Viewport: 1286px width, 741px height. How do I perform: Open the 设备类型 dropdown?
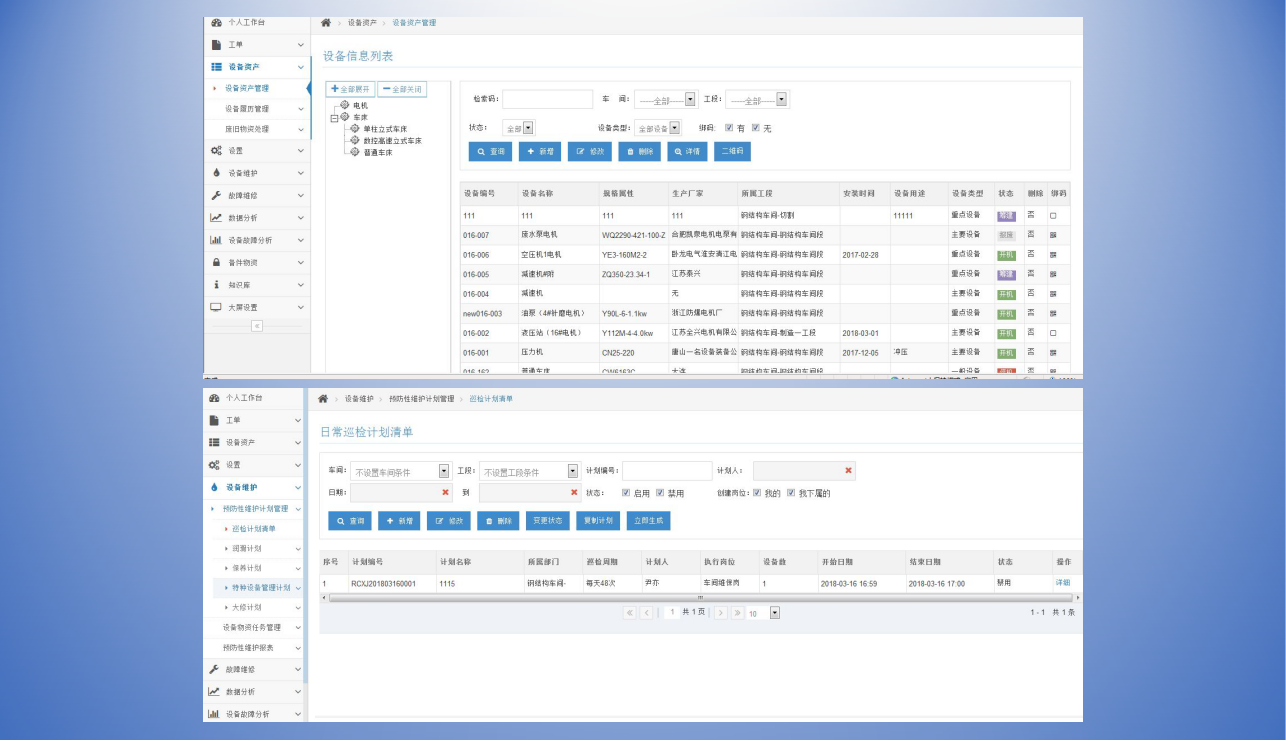coord(675,128)
